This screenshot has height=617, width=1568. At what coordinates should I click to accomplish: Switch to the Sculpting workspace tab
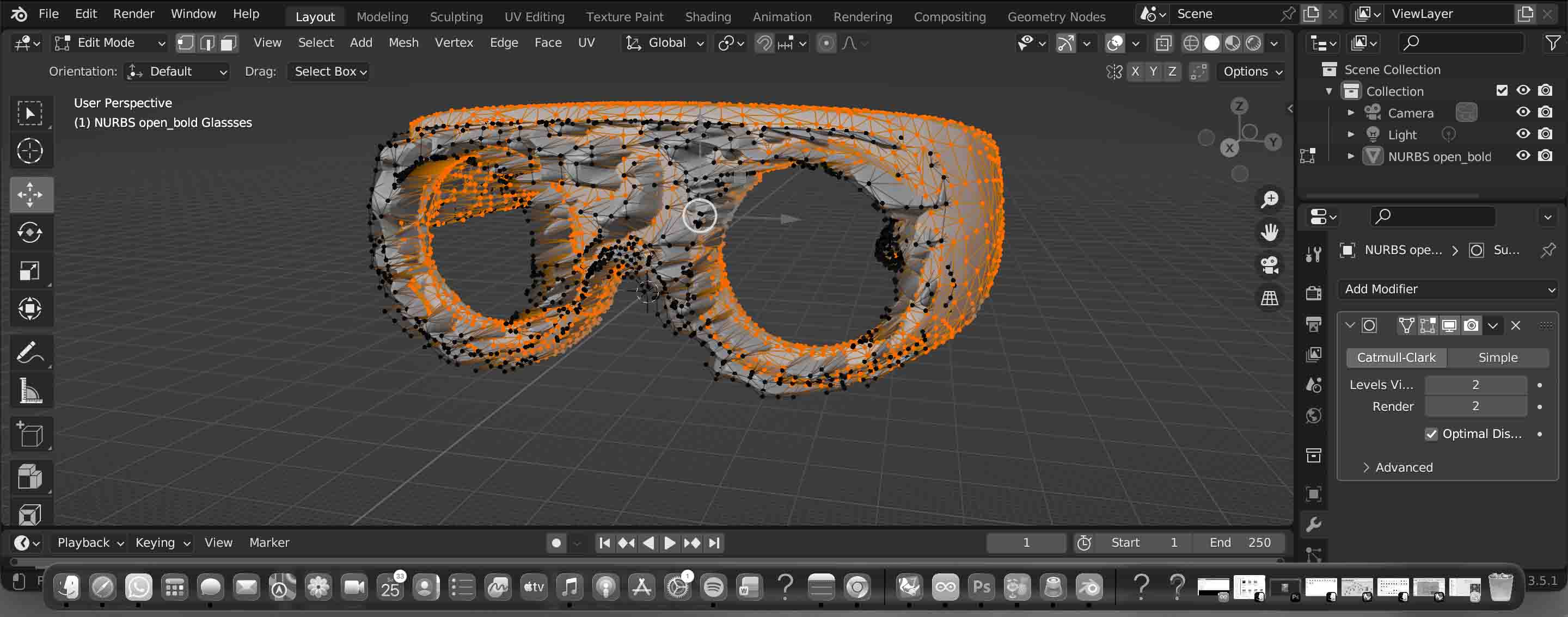456,16
